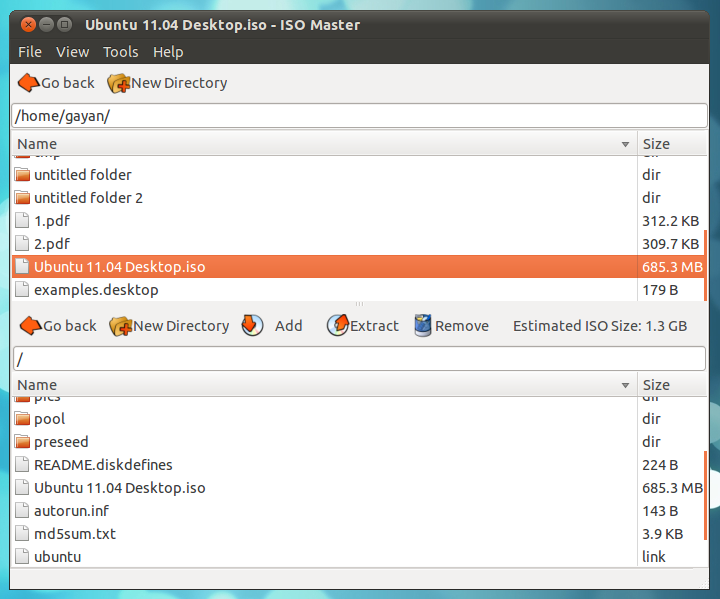Open the Help menu
This screenshot has height=599, width=720.
(x=168, y=52)
